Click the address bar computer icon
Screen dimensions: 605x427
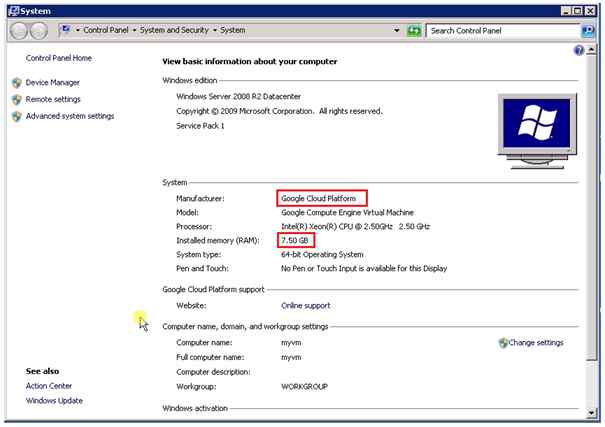pos(66,30)
